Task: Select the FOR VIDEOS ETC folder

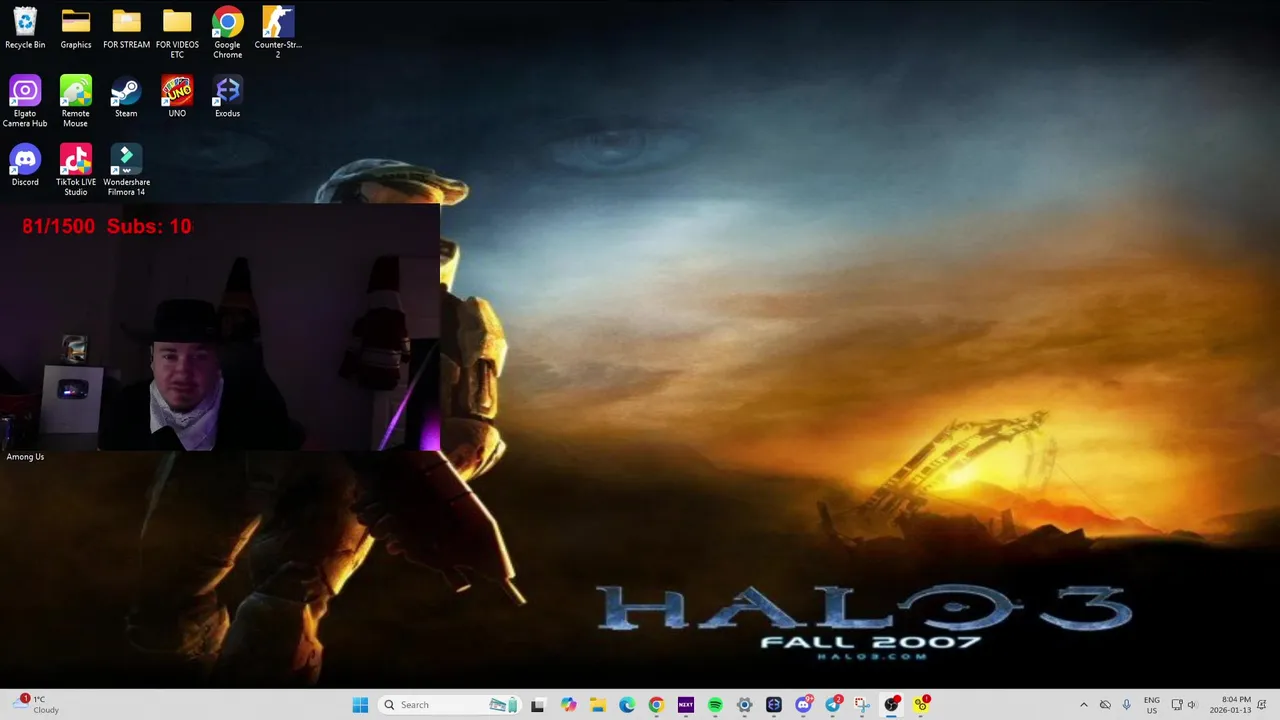Action: [177, 33]
